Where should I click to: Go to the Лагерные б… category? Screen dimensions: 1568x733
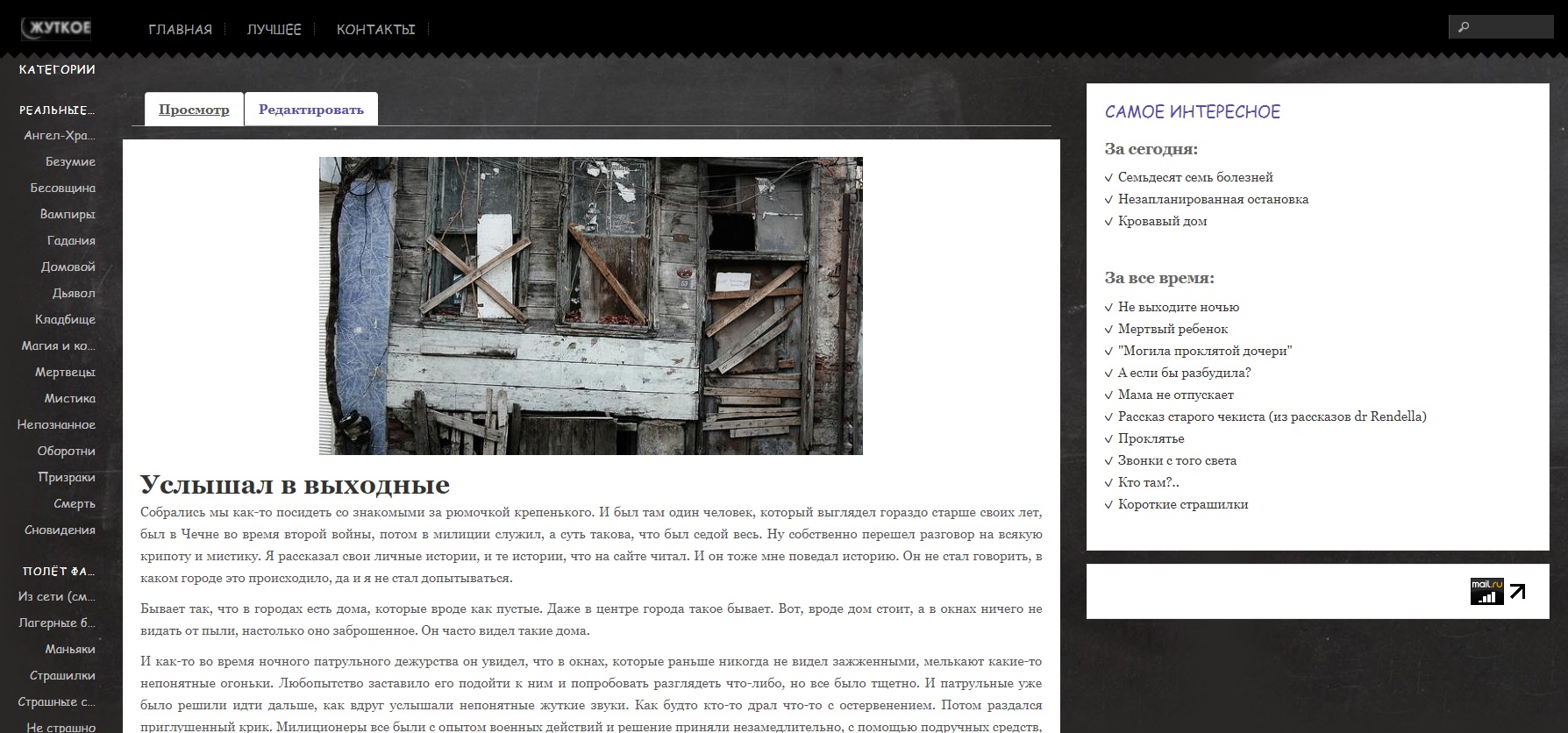pos(57,623)
